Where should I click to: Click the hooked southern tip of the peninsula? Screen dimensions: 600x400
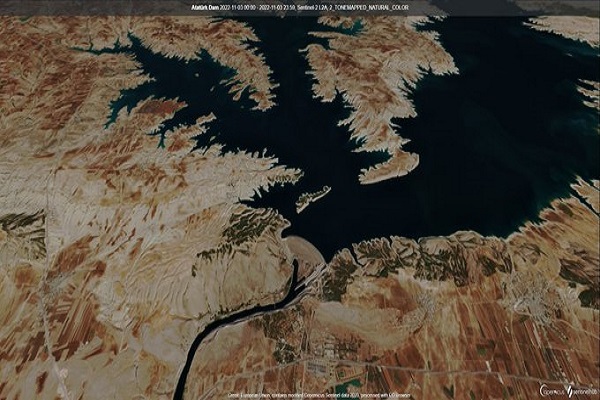click(x=390, y=168)
